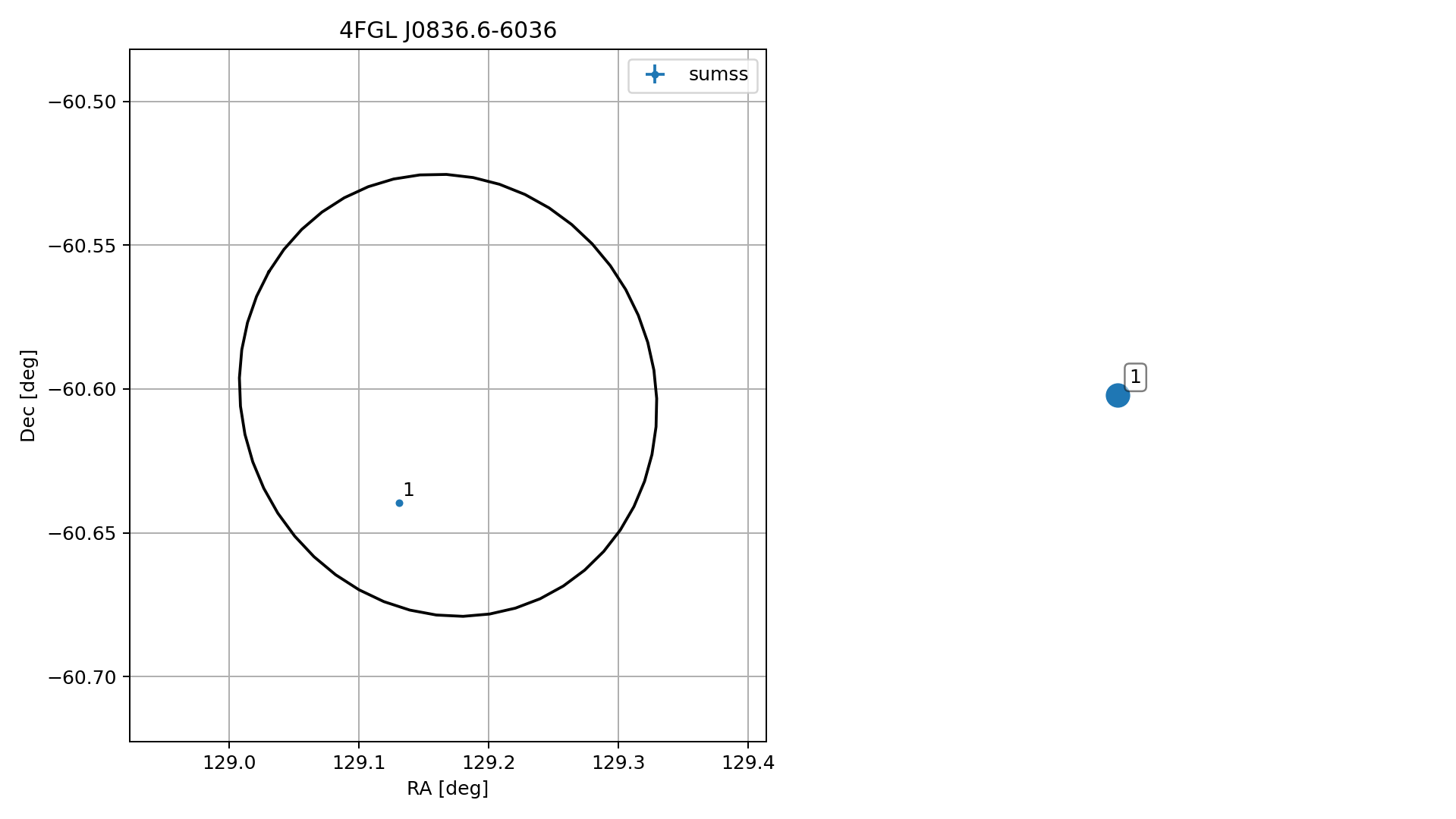This screenshot has width=1456, height=819.
Task: Select the 129.1 RA tick label
Action: pos(359,763)
